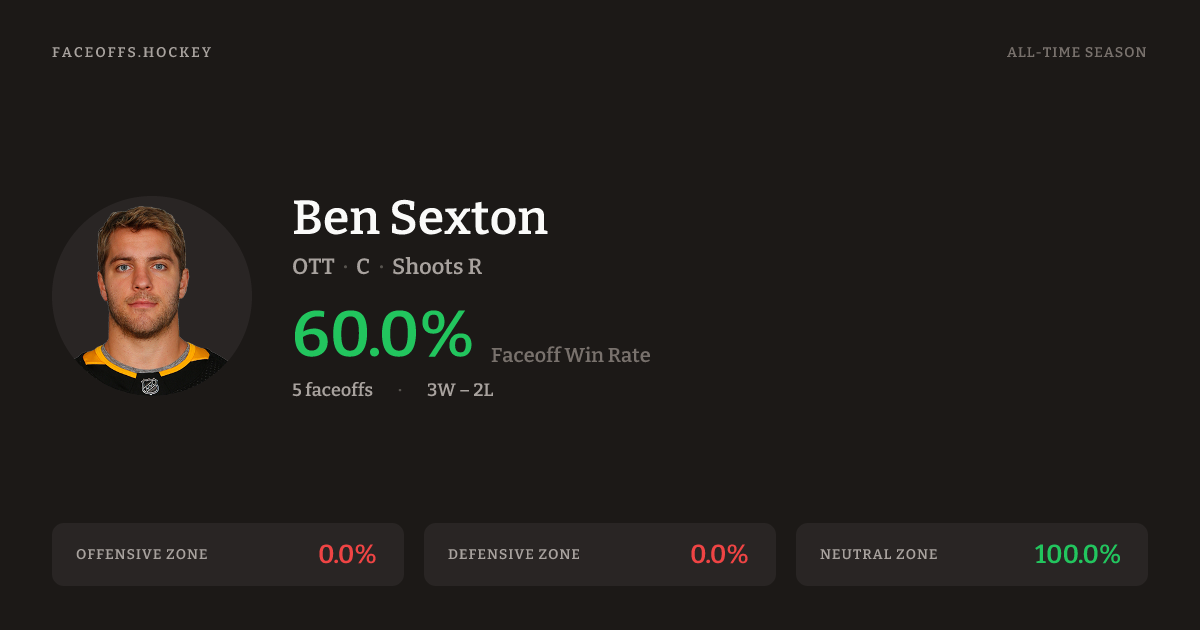Screen dimensions: 1200x630
Task: Click the Ben Sexton player name
Action: pos(420,218)
